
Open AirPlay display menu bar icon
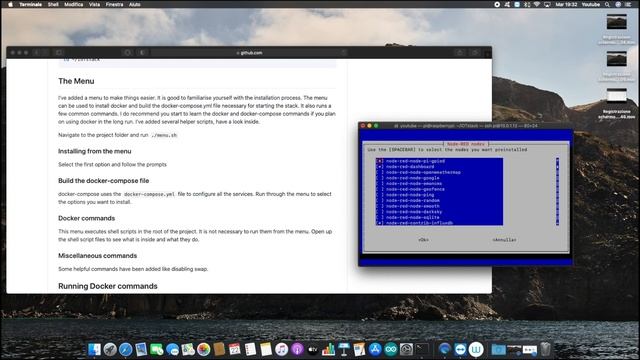pyautogui.click(x=547, y=4)
